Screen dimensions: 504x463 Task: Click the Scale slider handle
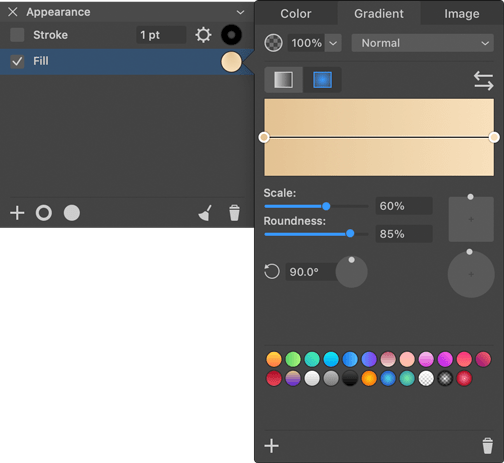[x=326, y=206]
